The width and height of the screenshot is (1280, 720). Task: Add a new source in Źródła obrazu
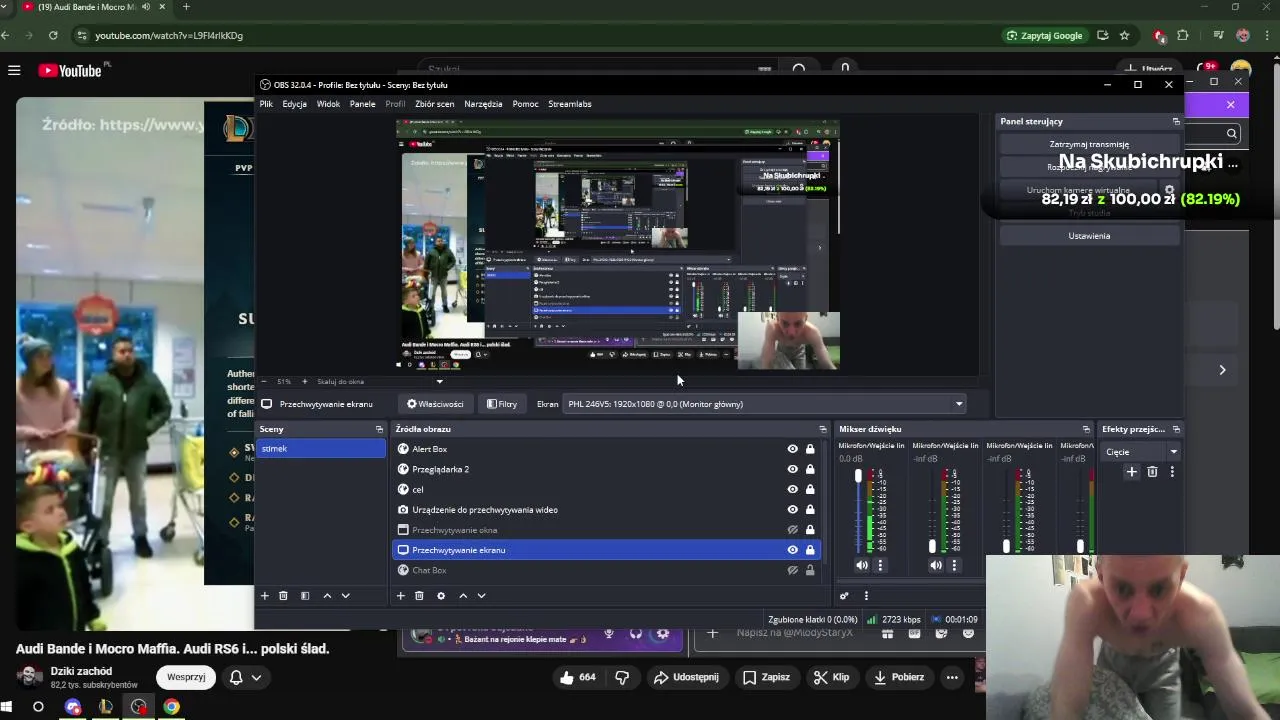(401, 596)
